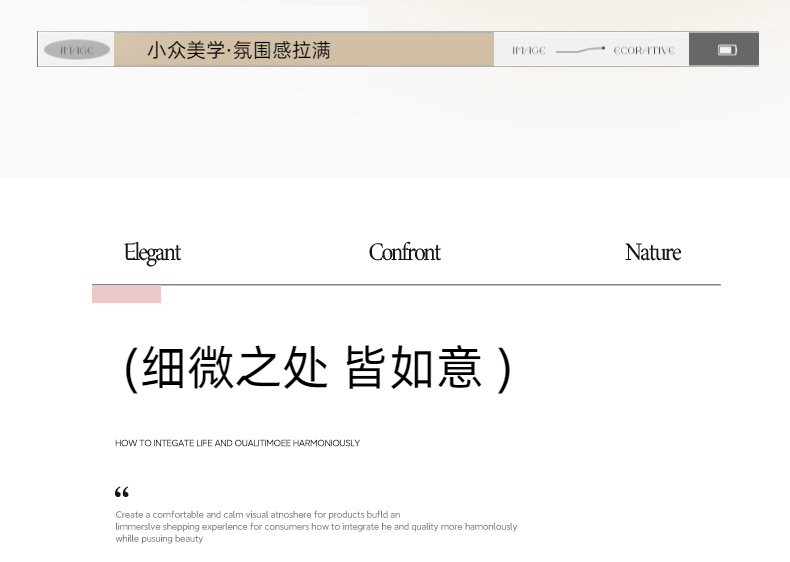
Task: Click the opening parenthesis before 细微之处
Action: click(x=131, y=369)
